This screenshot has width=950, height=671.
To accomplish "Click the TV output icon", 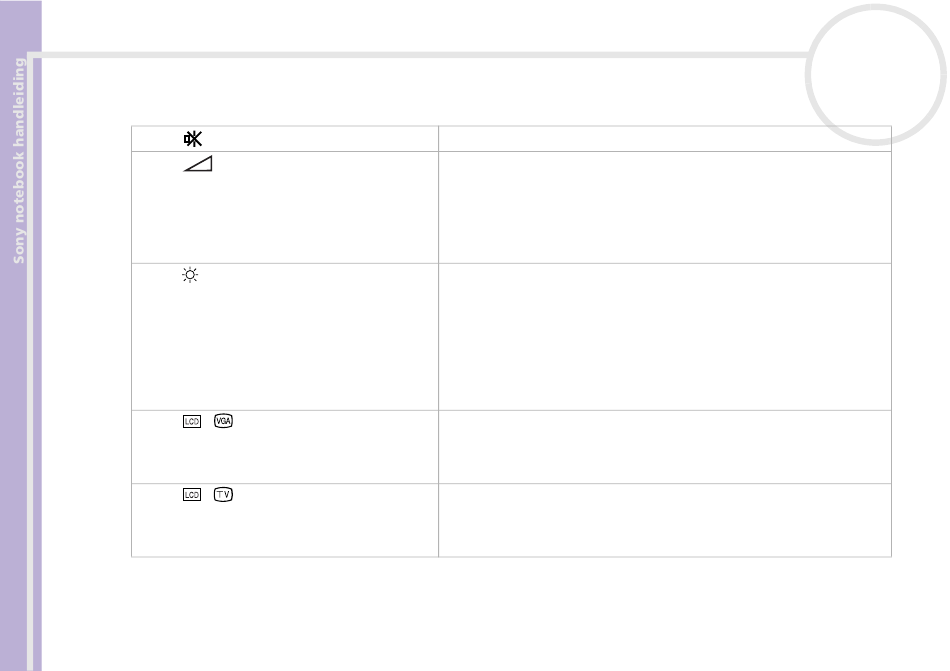I will (x=223, y=495).
